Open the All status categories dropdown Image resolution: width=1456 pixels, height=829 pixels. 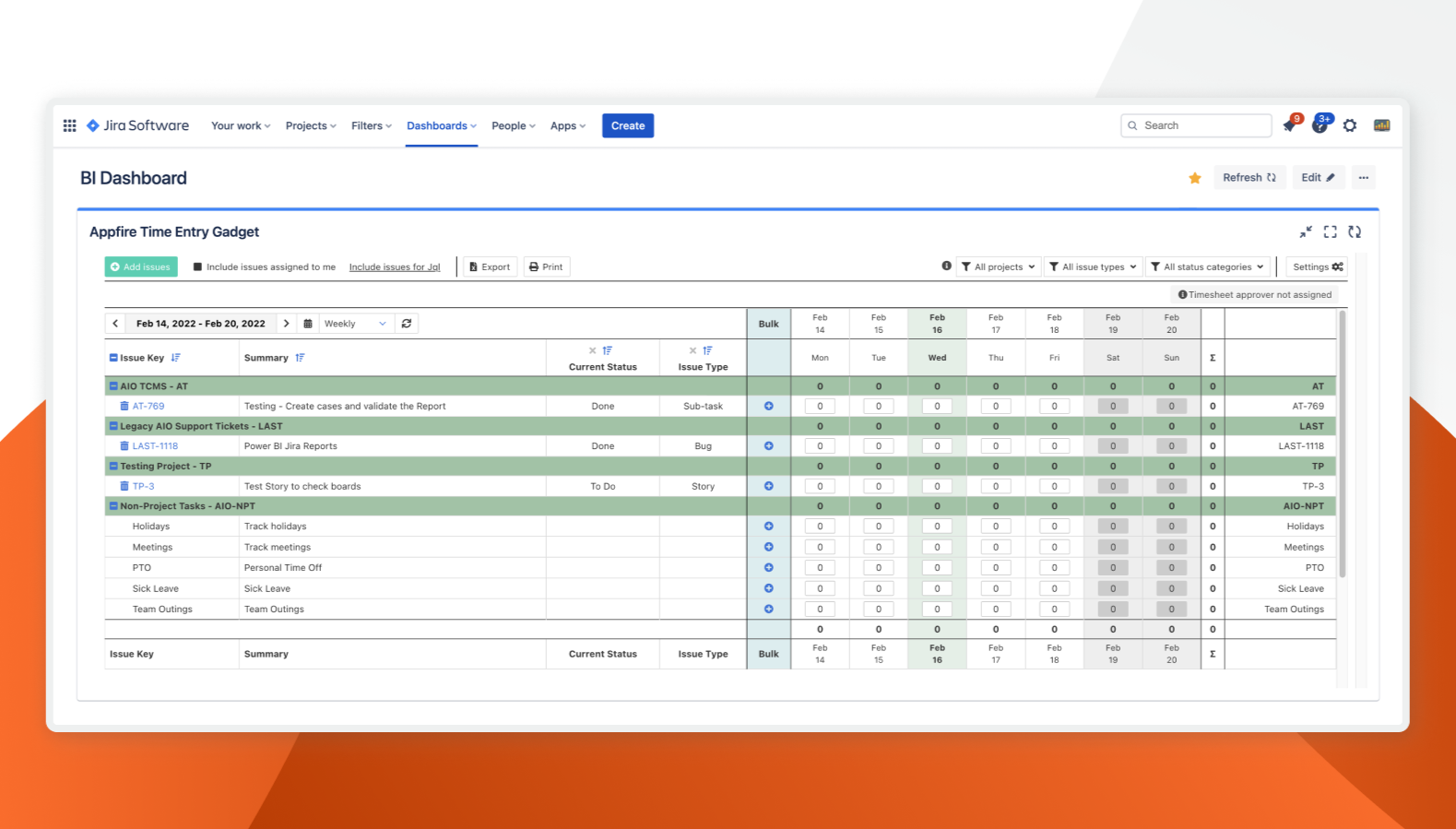tap(1208, 267)
